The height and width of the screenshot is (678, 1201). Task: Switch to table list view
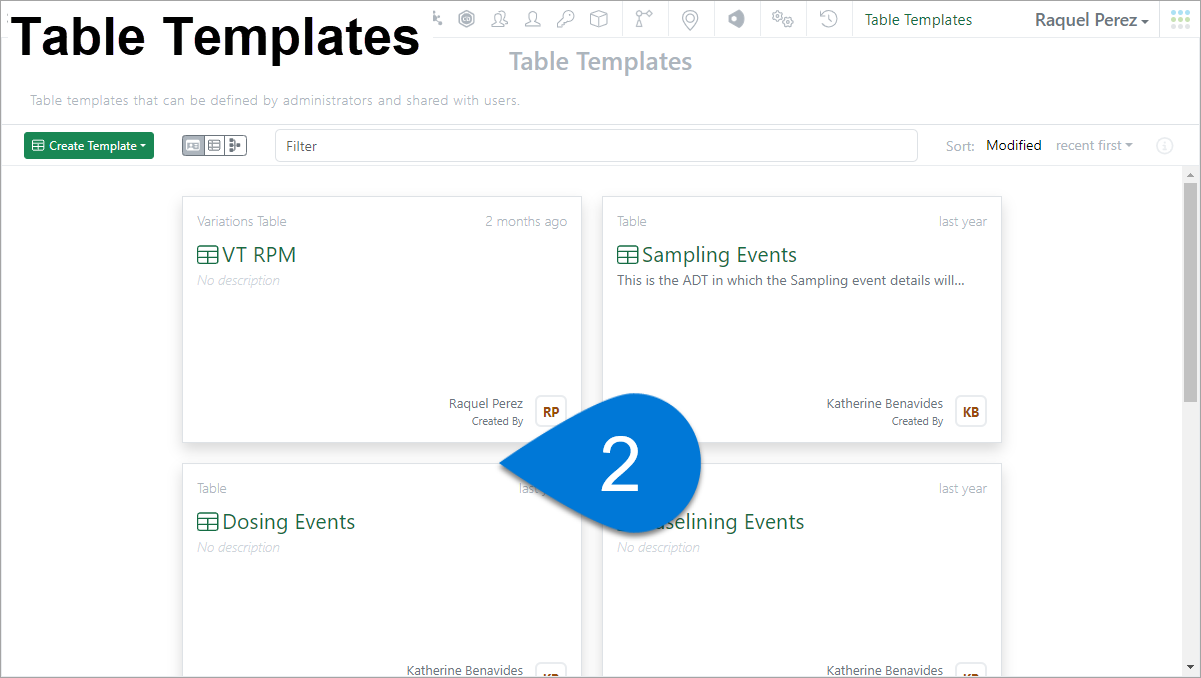[x=214, y=146]
